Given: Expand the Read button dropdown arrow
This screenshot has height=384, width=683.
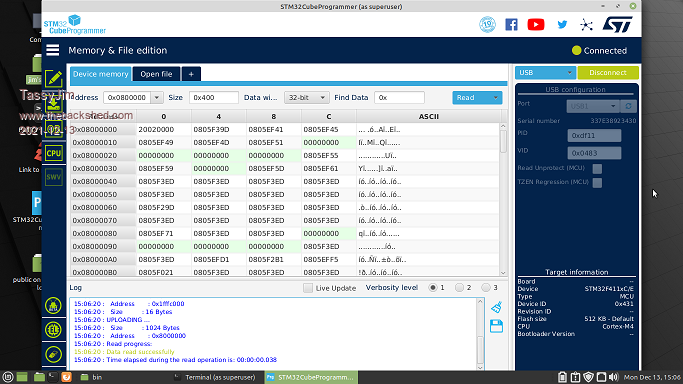Looking at the screenshot, I should coord(495,98).
